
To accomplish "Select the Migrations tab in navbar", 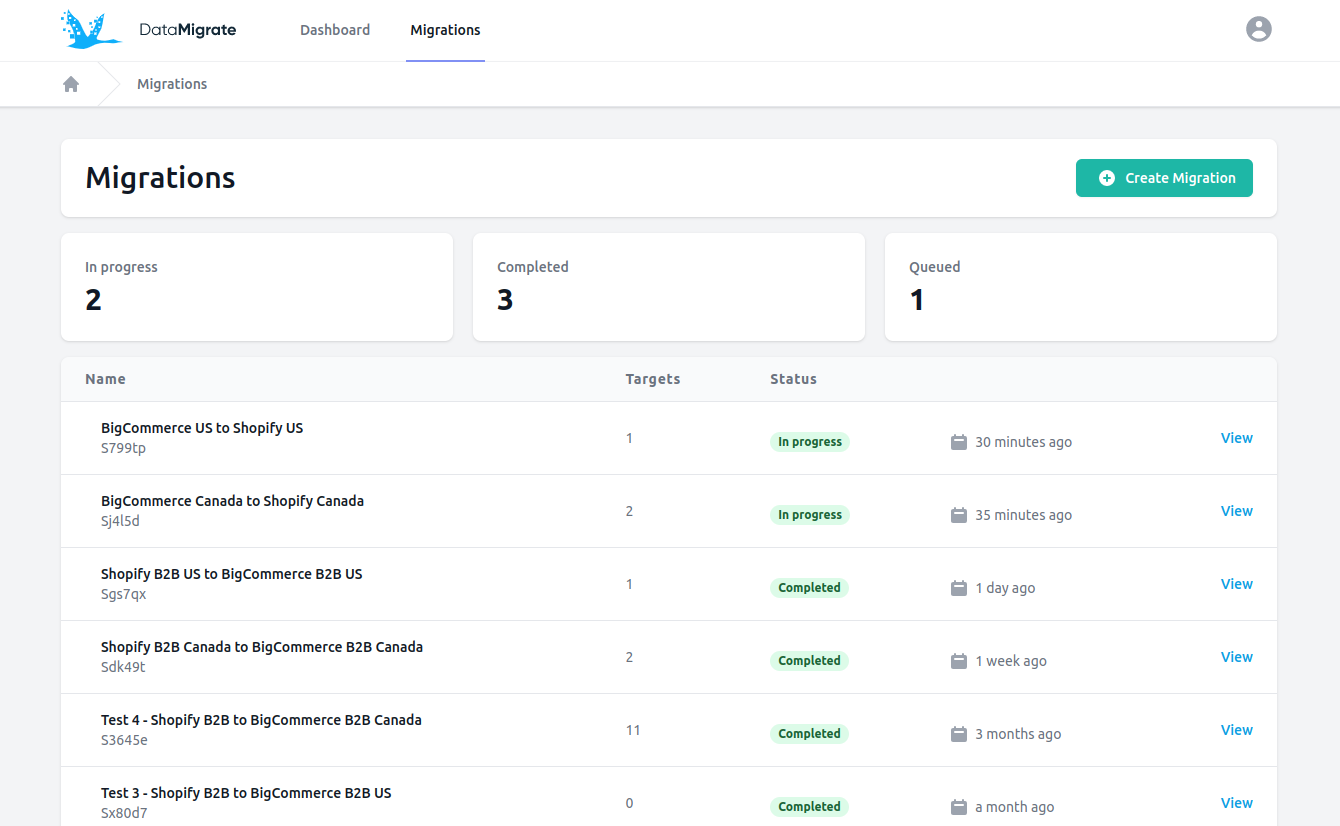I will [445, 30].
